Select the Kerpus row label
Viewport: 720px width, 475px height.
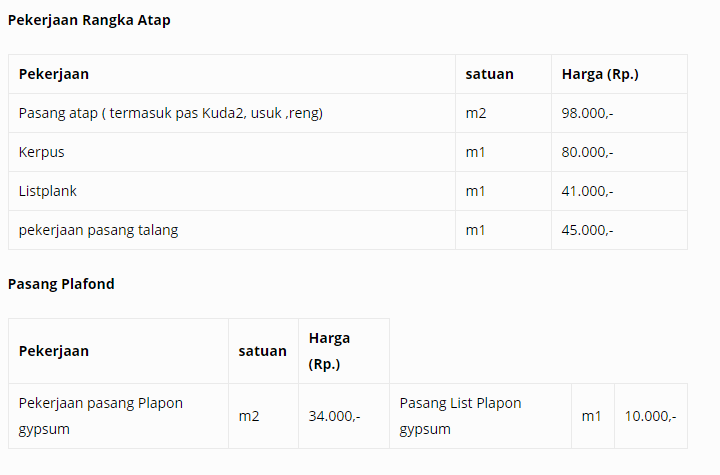click(41, 153)
